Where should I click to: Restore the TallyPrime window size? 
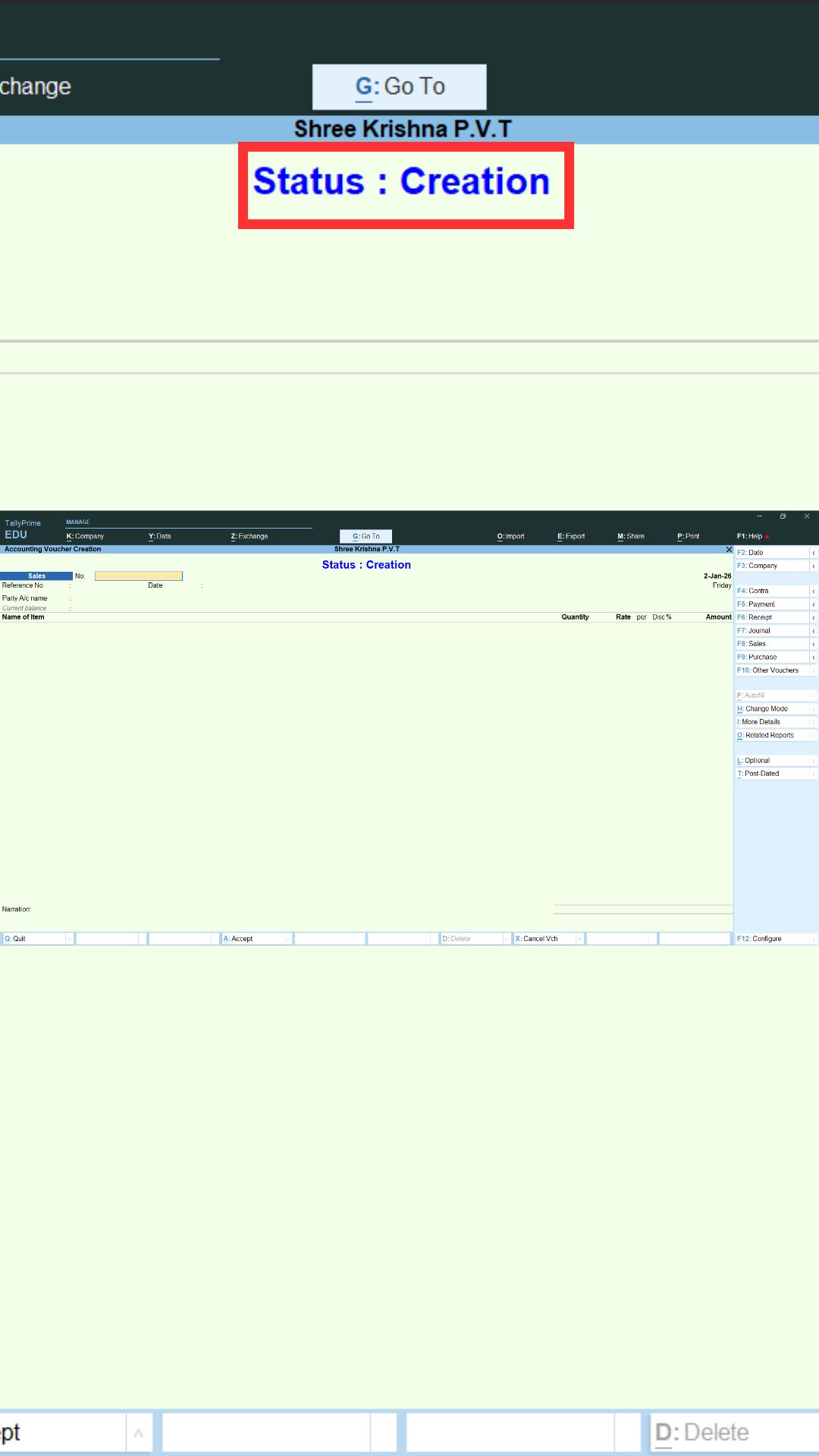point(783,516)
